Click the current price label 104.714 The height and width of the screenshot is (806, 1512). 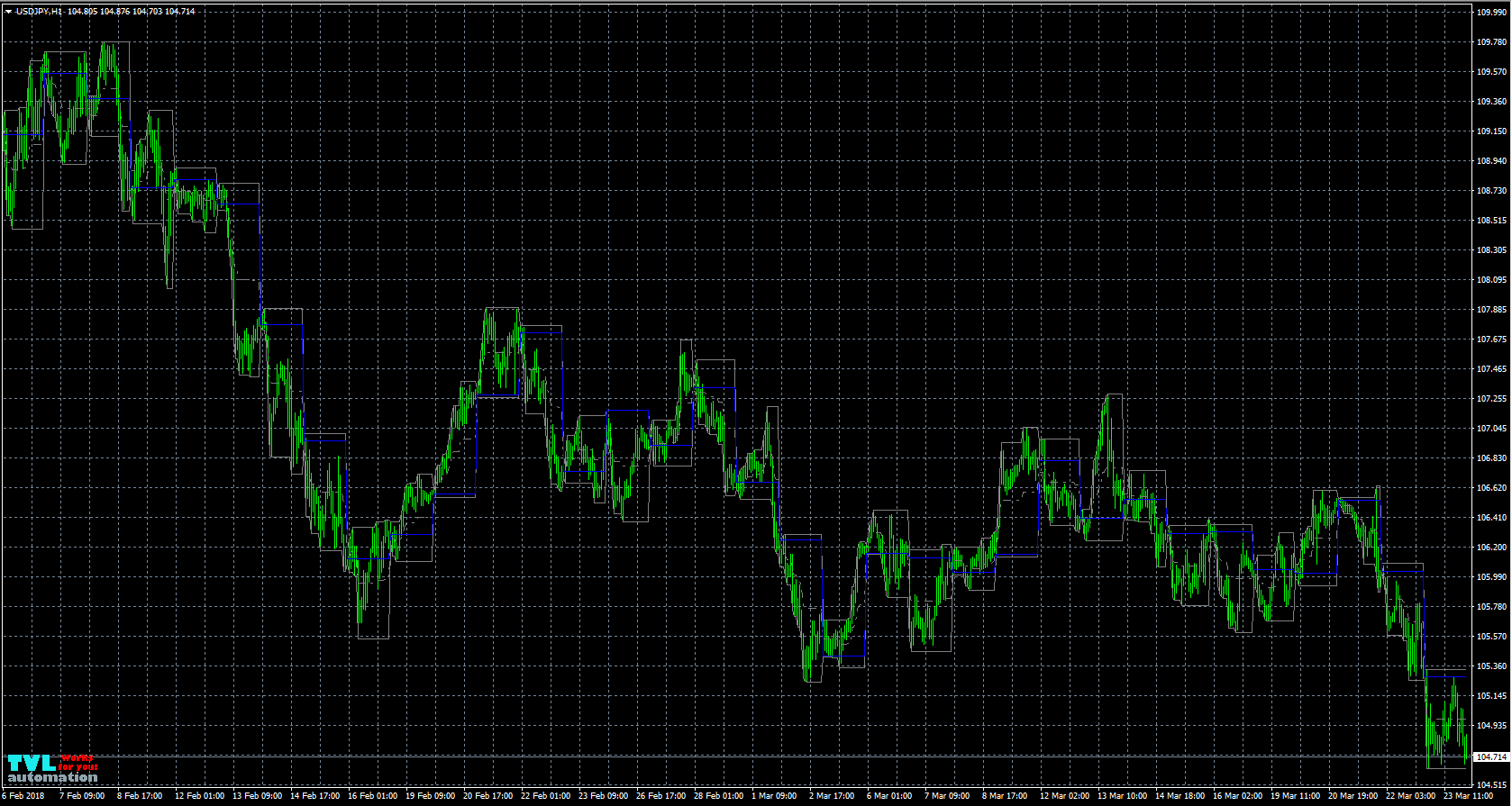(x=1490, y=782)
